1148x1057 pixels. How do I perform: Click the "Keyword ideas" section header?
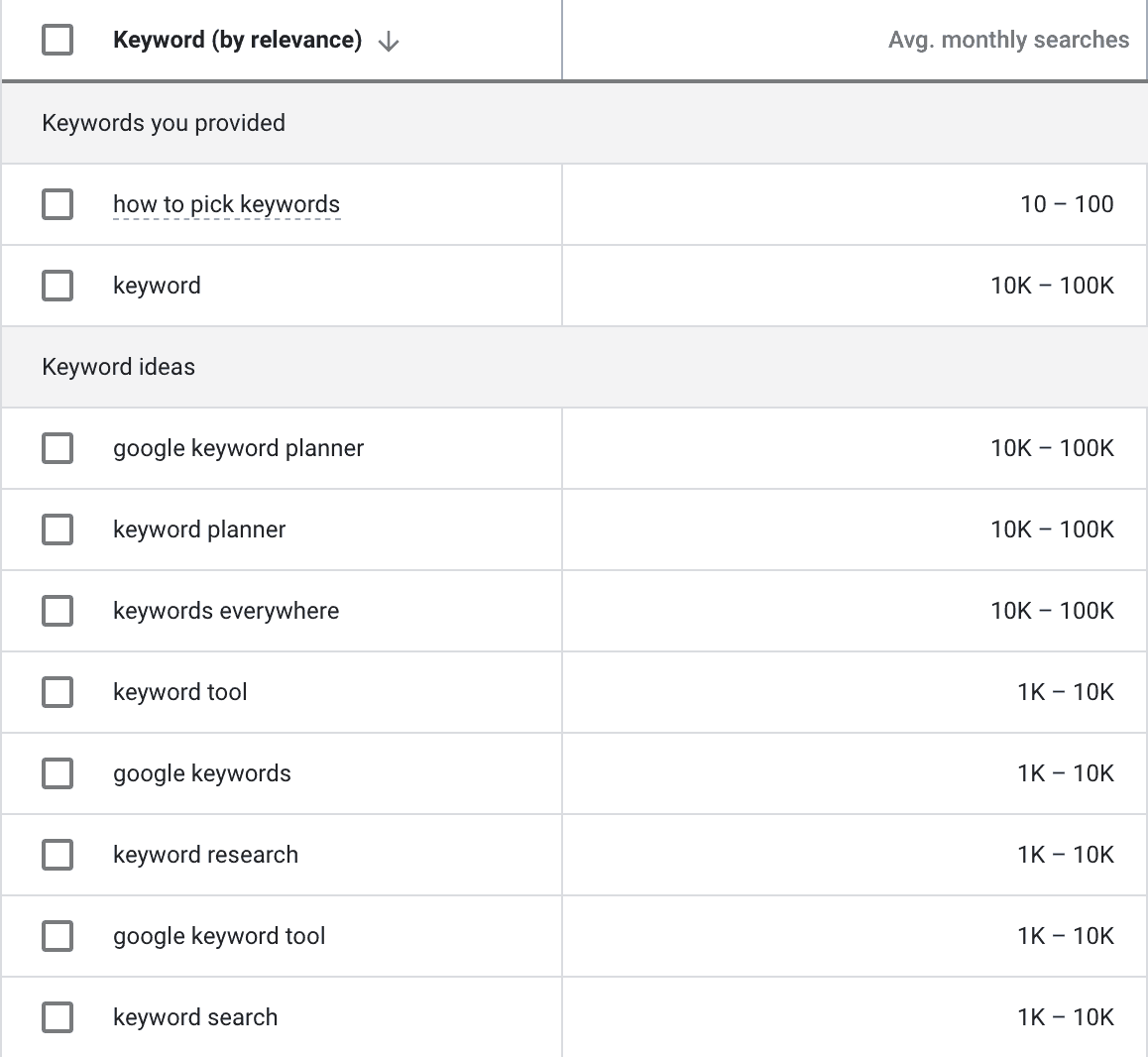(118, 367)
